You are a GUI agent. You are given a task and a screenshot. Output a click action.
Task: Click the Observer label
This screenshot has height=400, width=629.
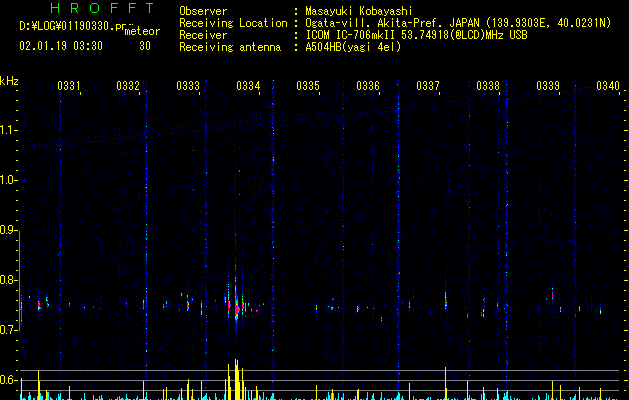pyautogui.click(x=203, y=11)
